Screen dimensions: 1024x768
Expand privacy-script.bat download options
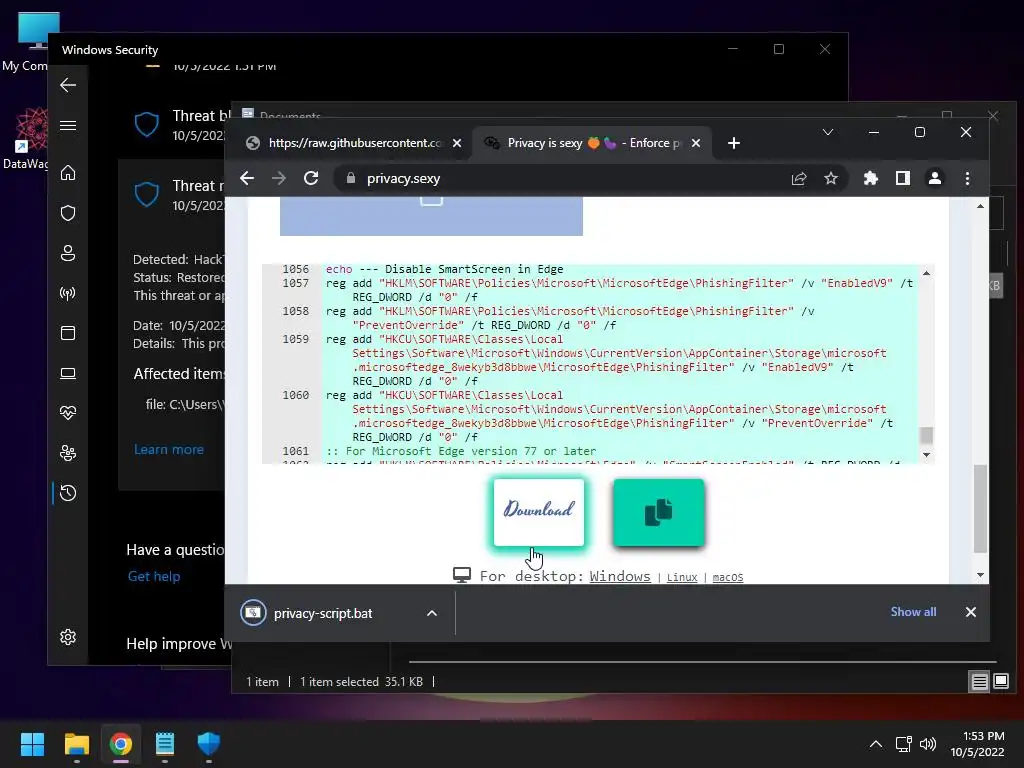[432, 613]
